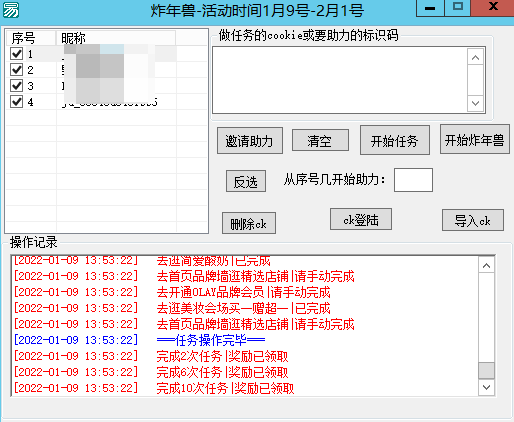Select log line 完成6次任务
The width and height of the screenshot is (514, 422).
(222, 372)
